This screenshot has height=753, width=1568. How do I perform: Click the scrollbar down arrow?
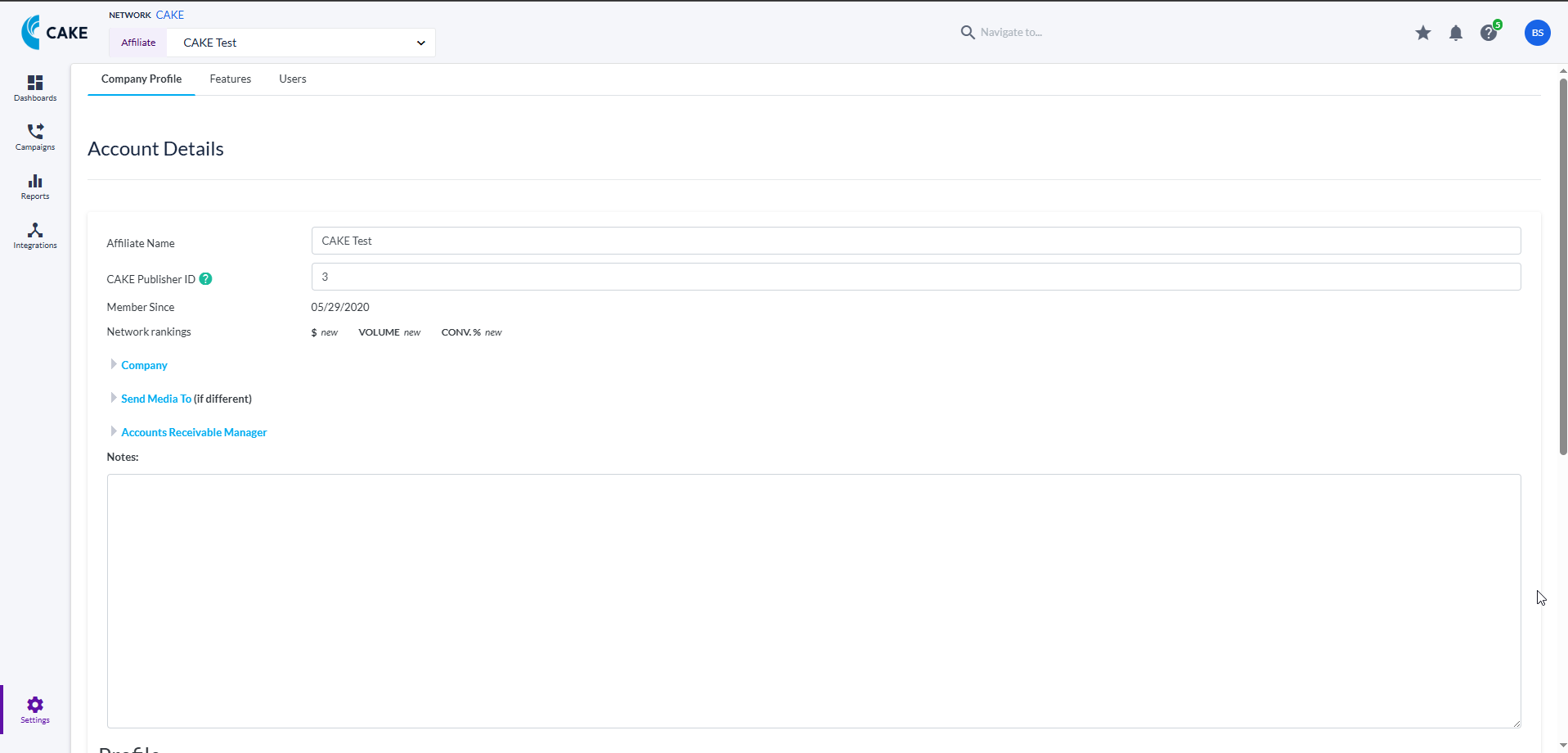[1563, 746]
